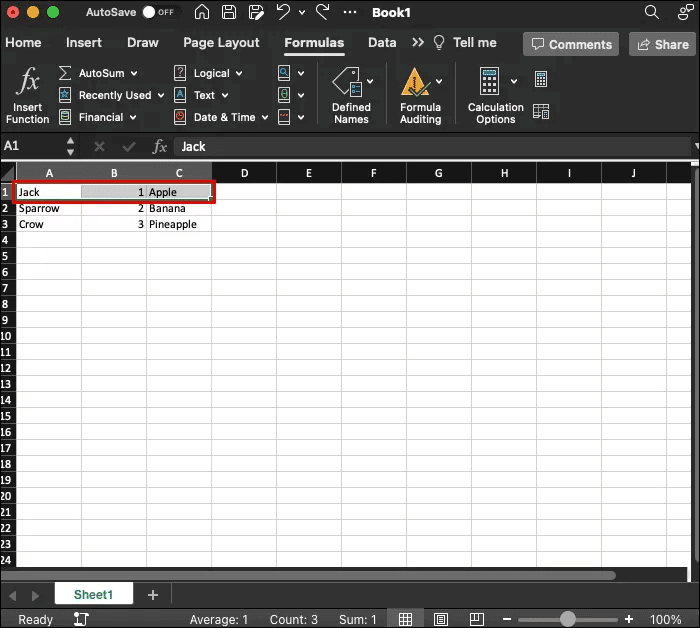Expand the Date & Time functions list
Viewport: 700px width, 628px height.
[263, 118]
